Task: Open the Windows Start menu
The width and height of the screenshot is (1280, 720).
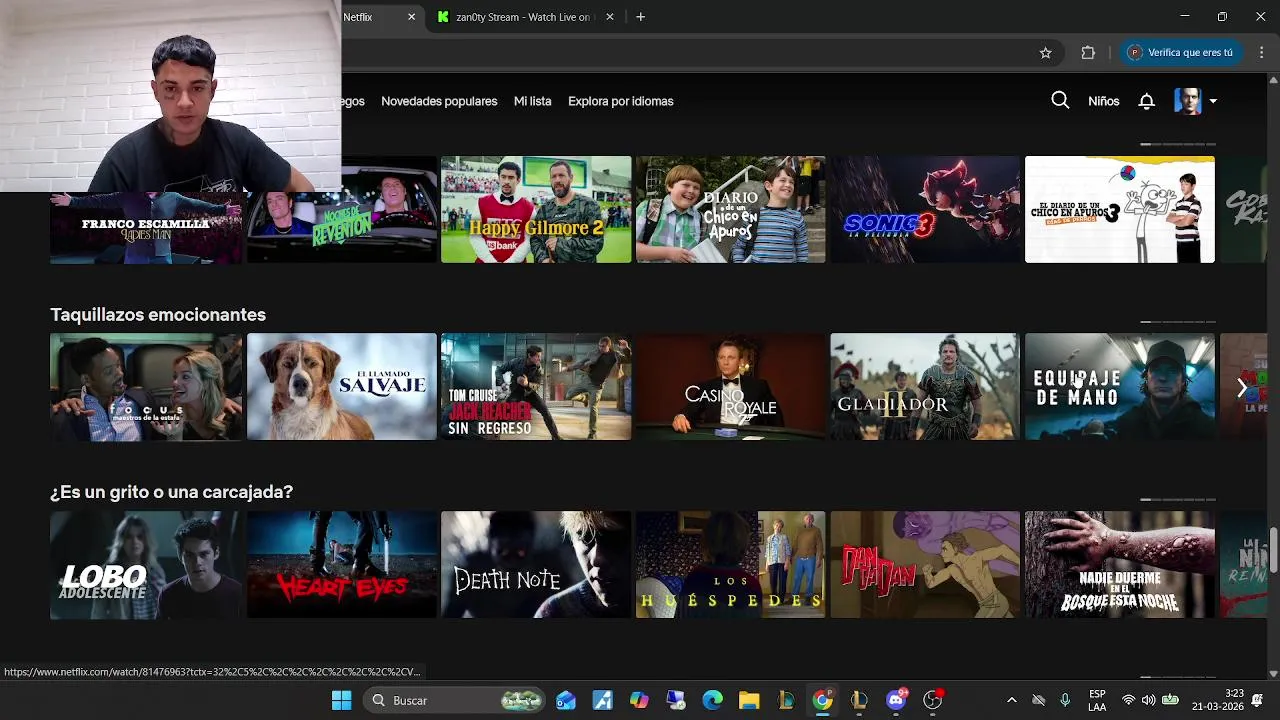Action: click(341, 700)
